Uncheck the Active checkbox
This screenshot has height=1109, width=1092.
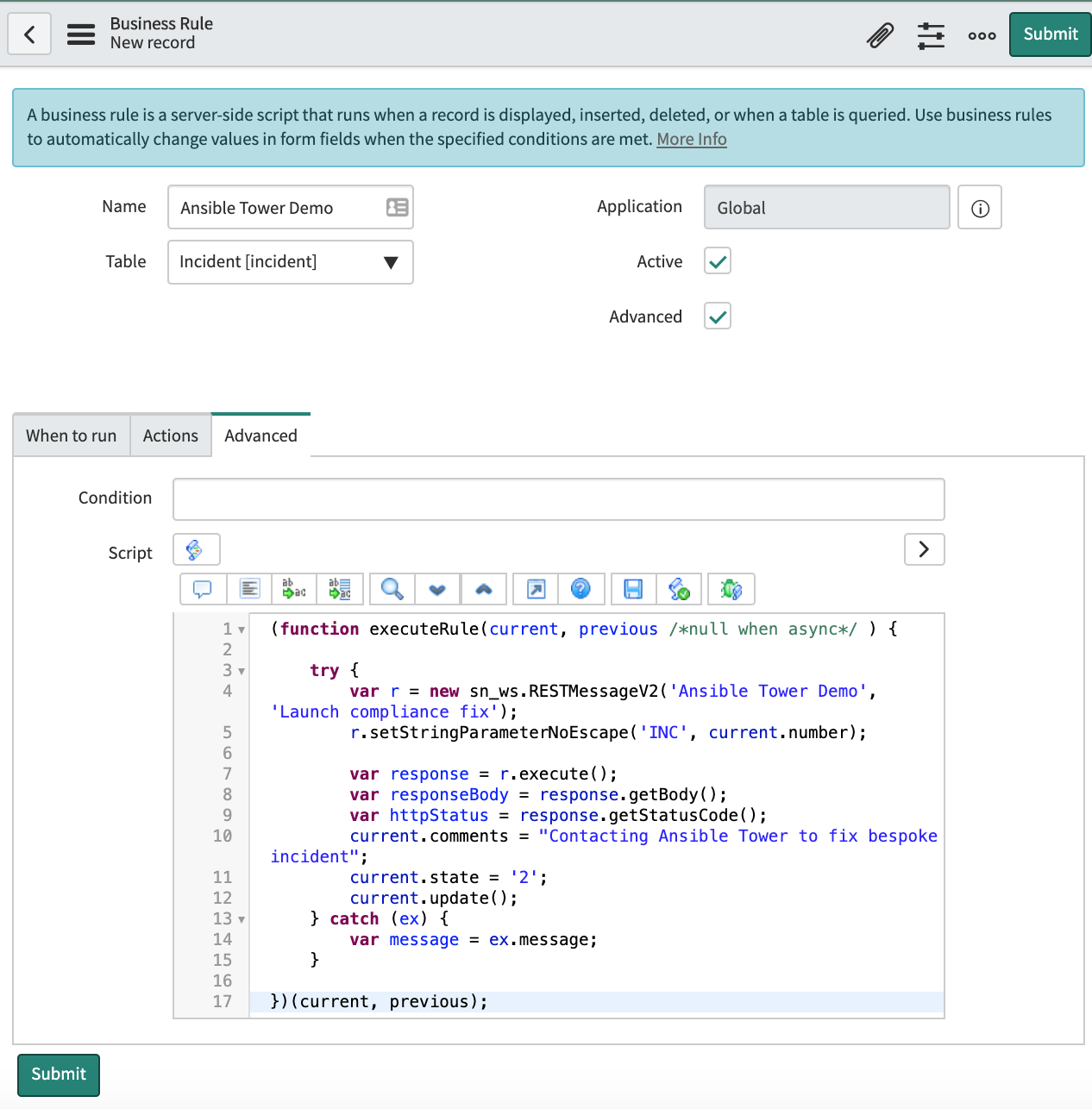coord(718,261)
